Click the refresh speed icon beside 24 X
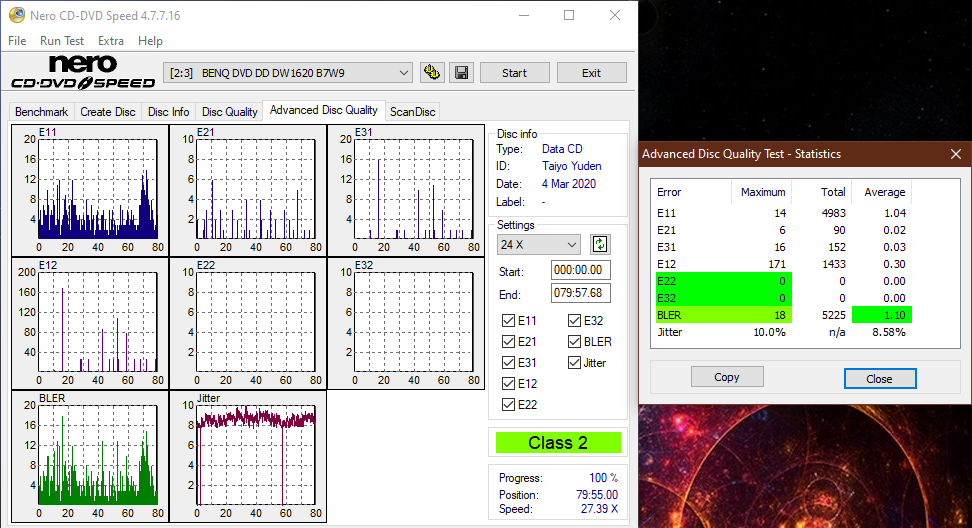 [x=599, y=244]
